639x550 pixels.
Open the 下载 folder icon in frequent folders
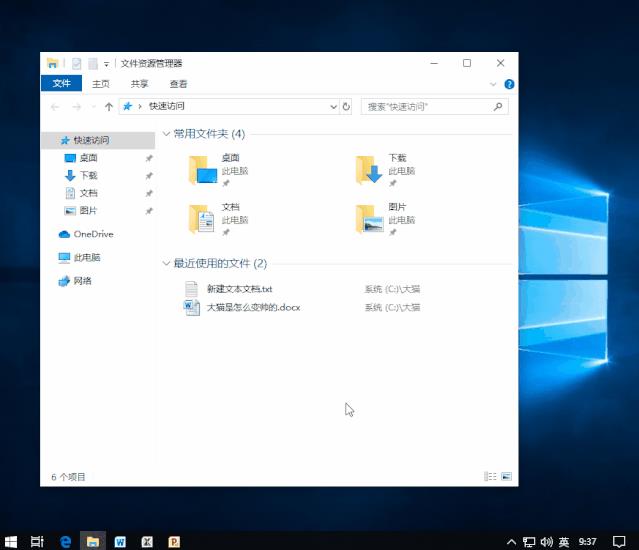click(x=368, y=170)
